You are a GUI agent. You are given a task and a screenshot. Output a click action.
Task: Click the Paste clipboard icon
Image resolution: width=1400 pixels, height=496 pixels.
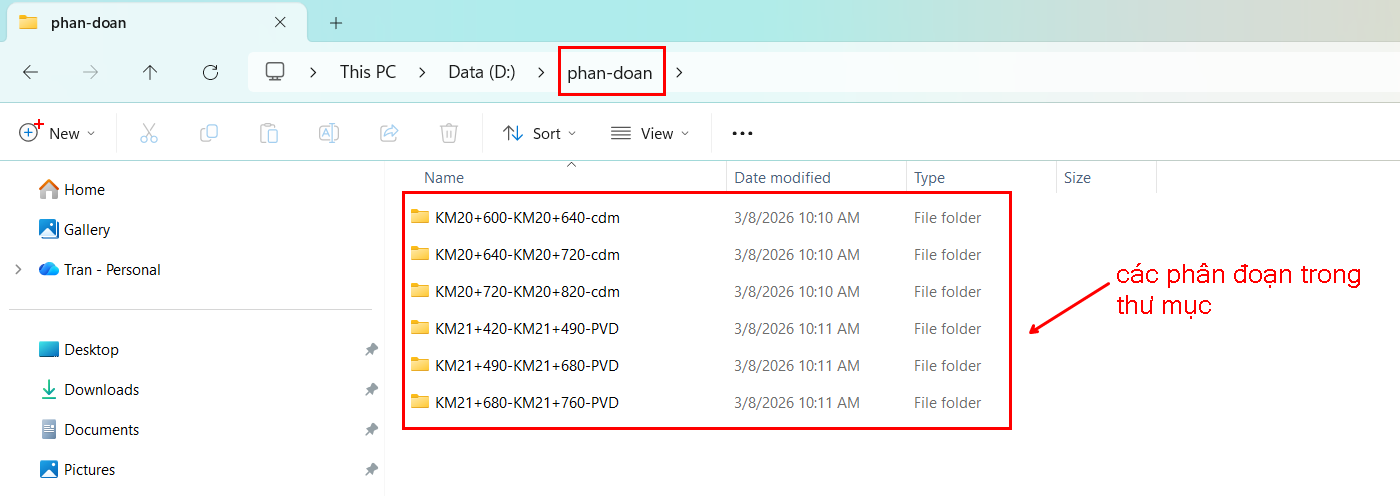269,133
